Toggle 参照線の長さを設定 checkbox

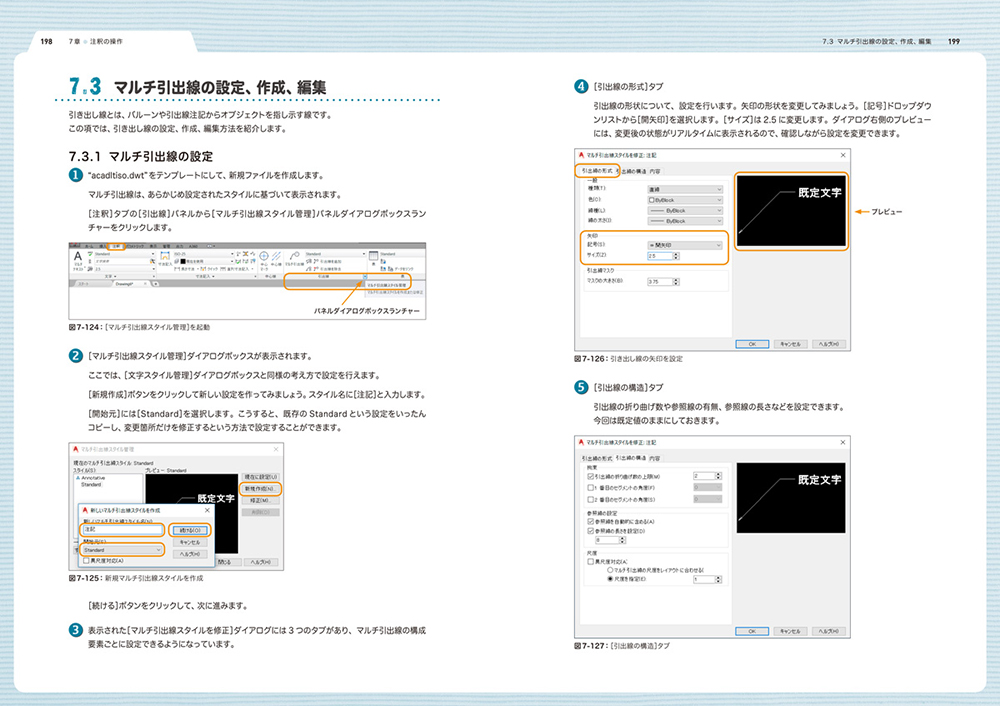[x=591, y=531]
